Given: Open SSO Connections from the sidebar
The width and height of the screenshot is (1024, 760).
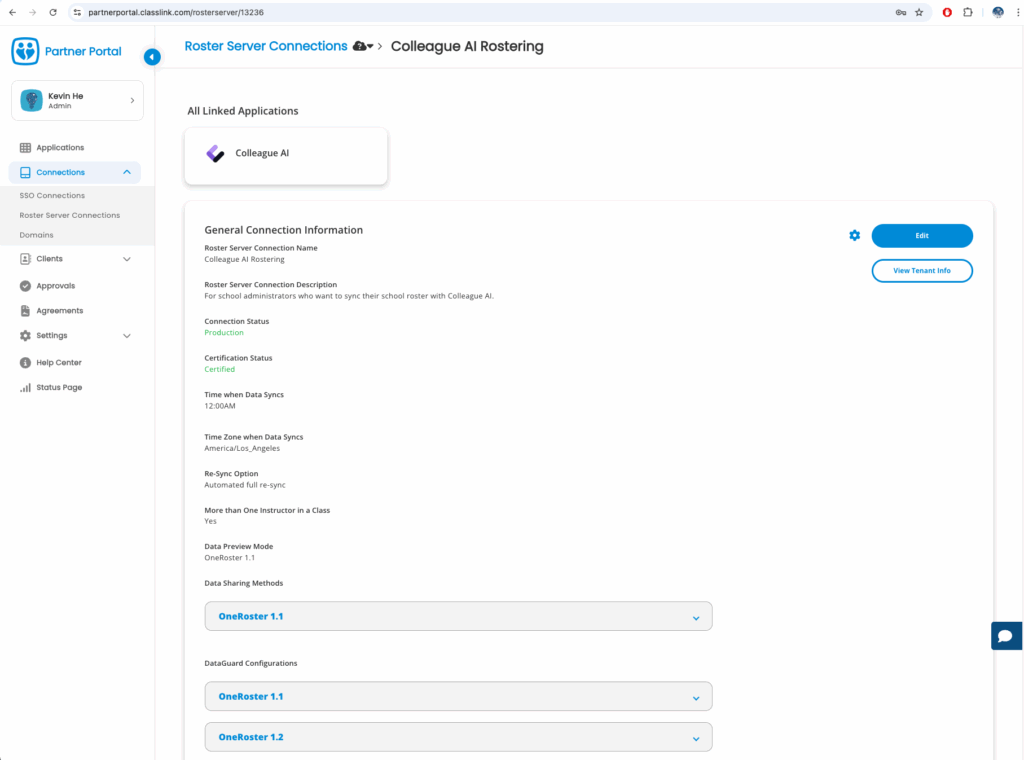Looking at the screenshot, I should click(x=52, y=196).
